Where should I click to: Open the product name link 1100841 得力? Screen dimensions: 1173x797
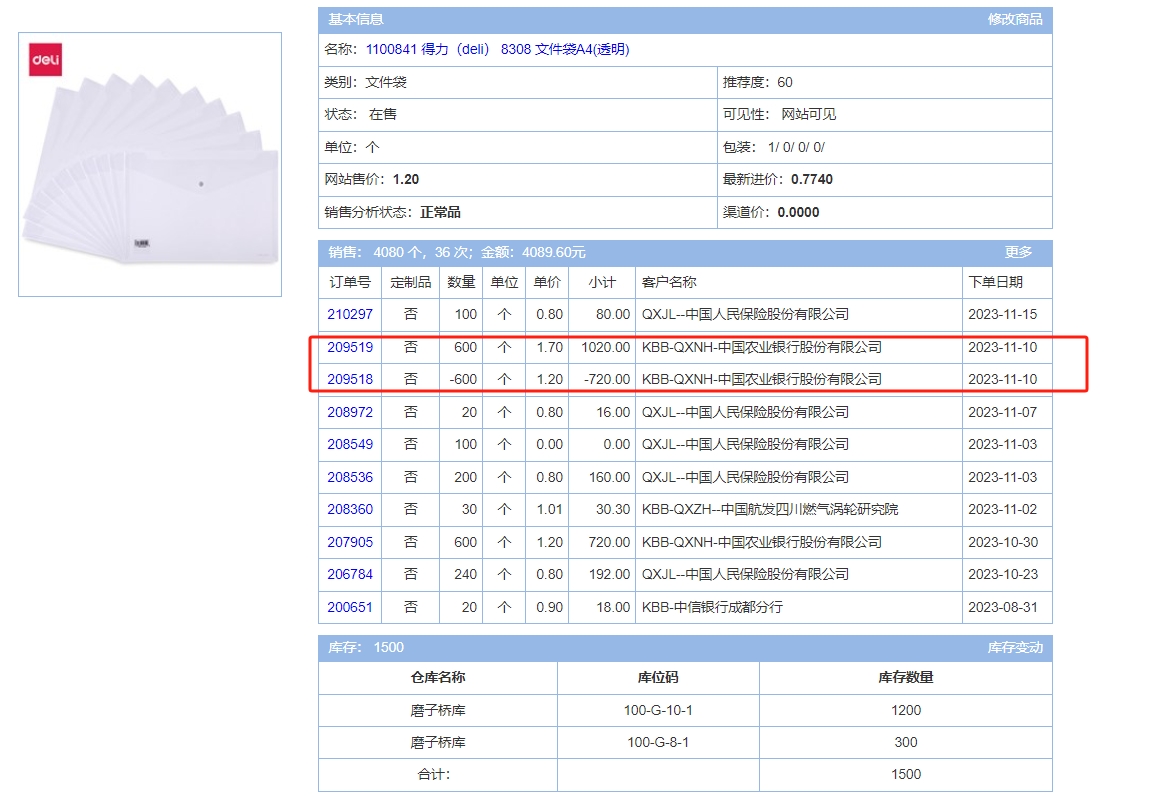[x=497, y=49]
